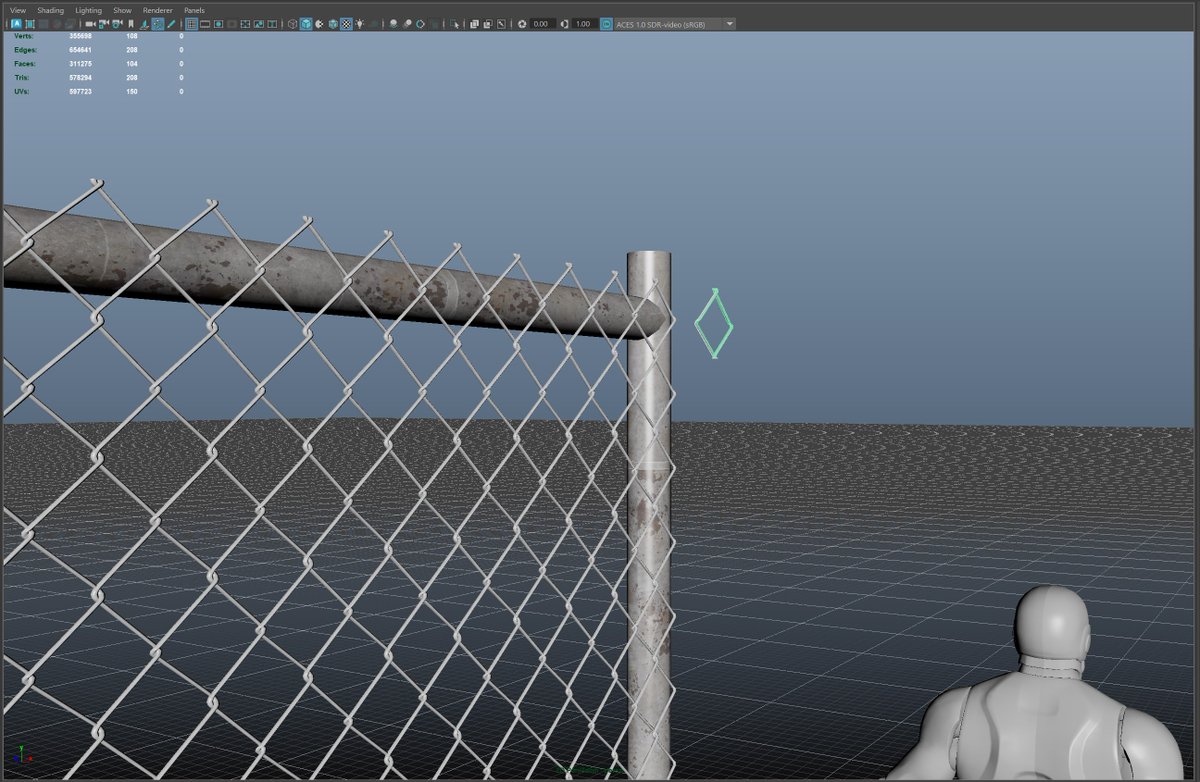The width and height of the screenshot is (1200, 782).
Task: Click the Use All Lights lightbulb icon
Action: [x=359, y=24]
